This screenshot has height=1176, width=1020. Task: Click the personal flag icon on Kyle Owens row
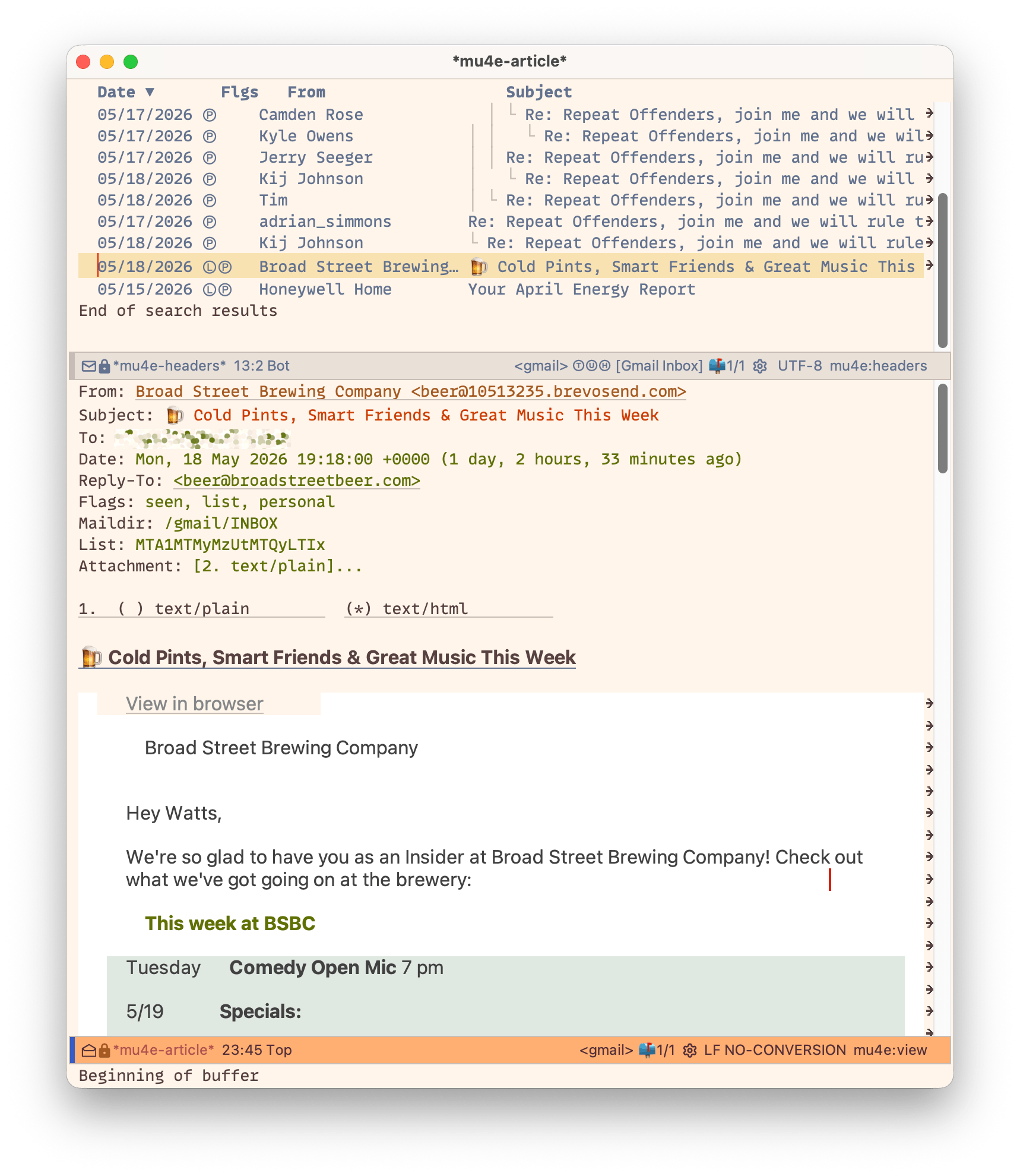pyautogui.click(x=209, y=136)
